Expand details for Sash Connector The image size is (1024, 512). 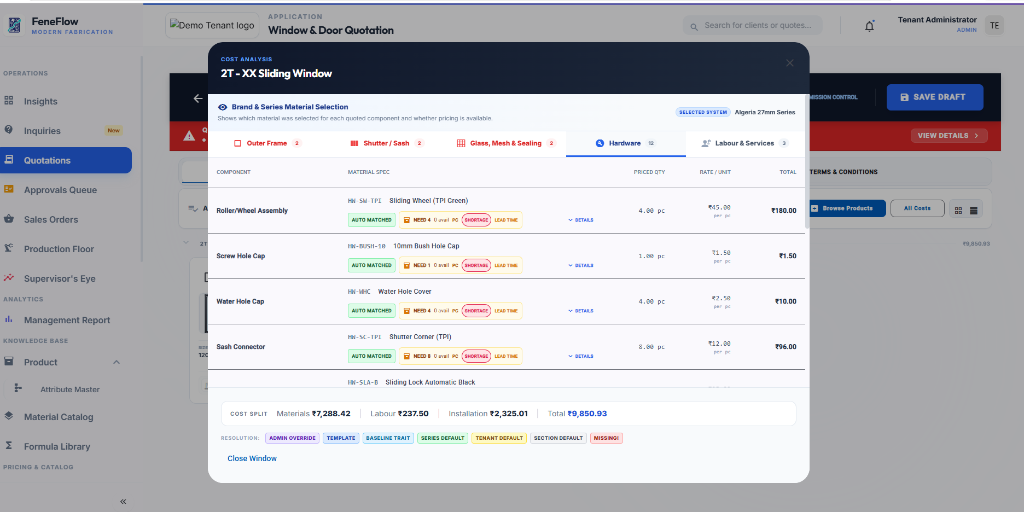(581, 356)
